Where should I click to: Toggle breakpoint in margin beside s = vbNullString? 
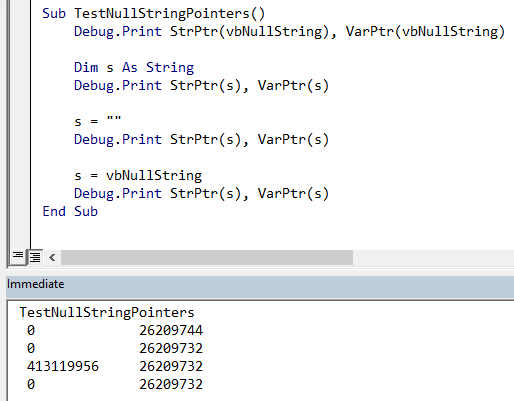pyautogui.click(x=20, y=175)
